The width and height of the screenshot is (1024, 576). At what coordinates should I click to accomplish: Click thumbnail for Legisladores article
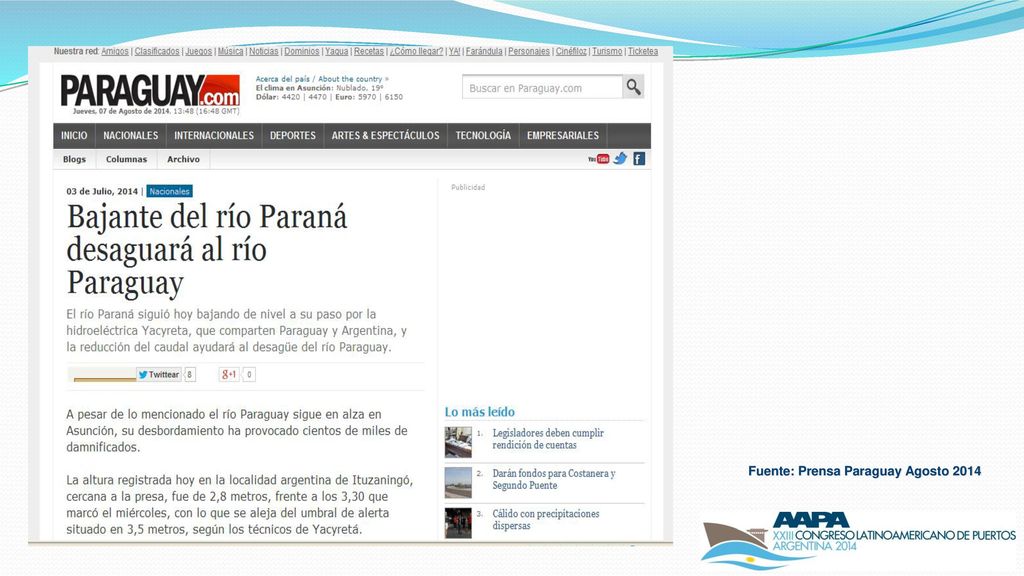point(458,441)
